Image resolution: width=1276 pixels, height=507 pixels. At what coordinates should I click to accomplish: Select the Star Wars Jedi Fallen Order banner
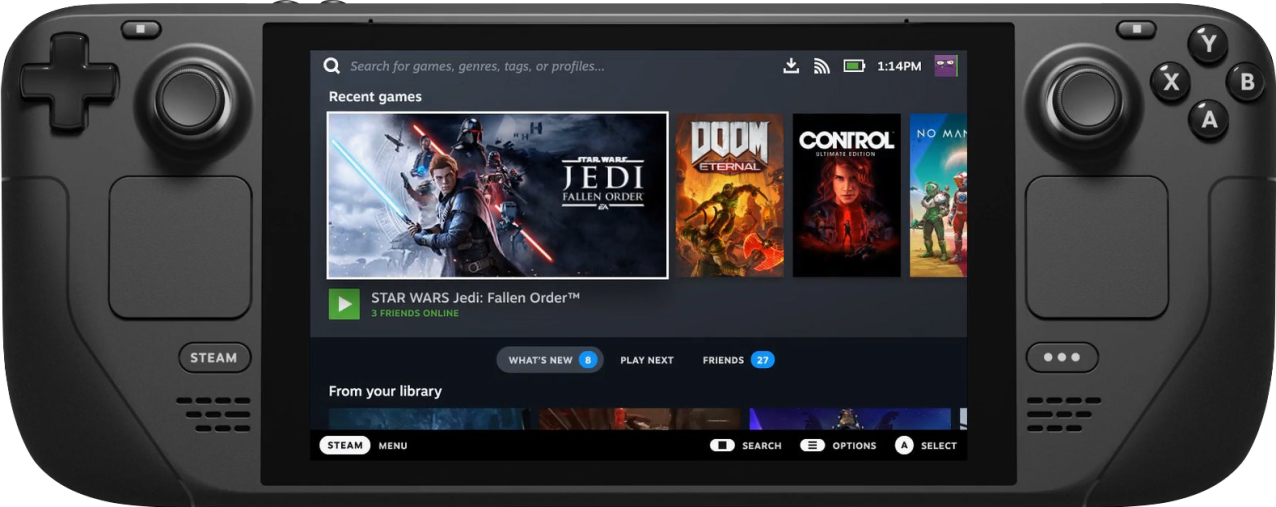click(498, 195)
